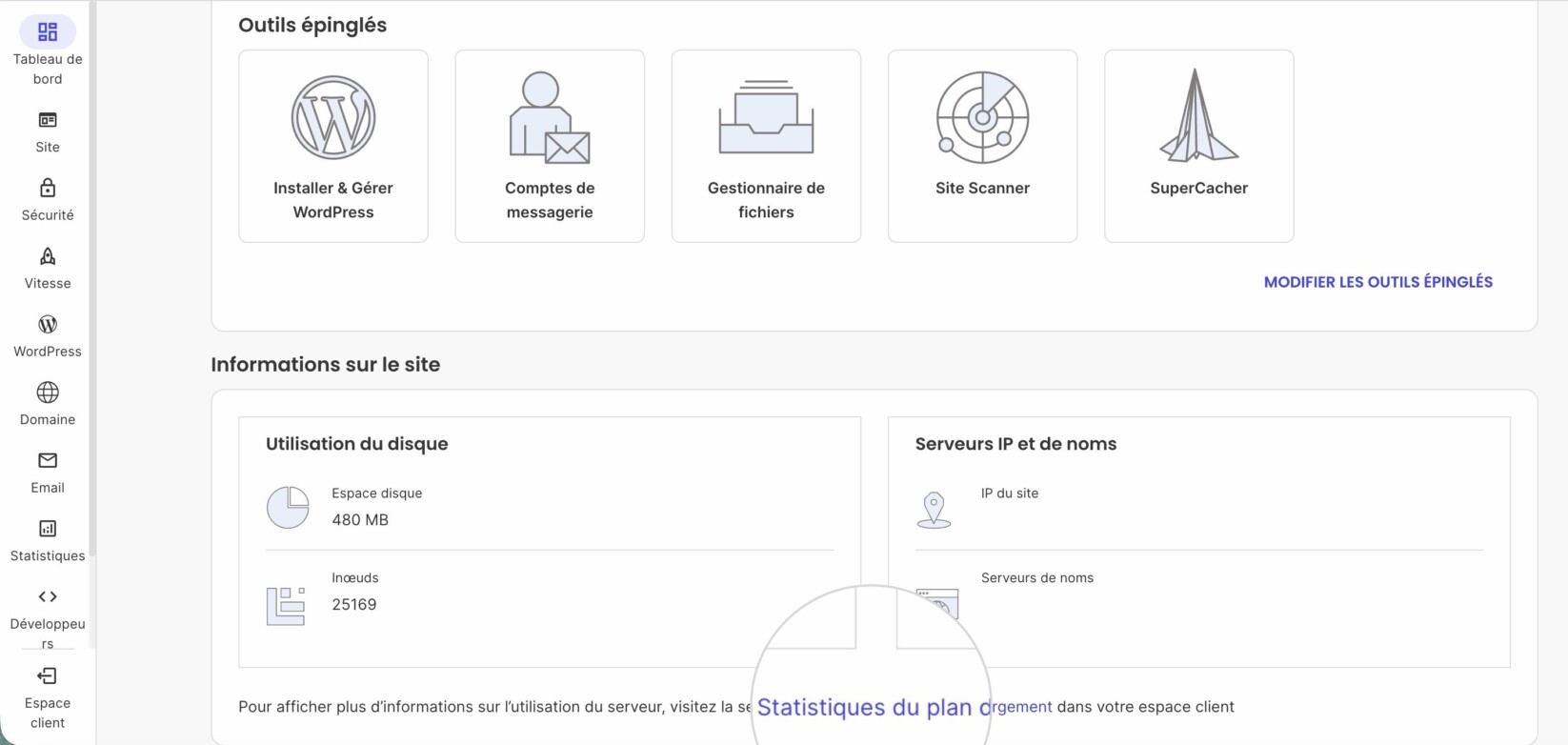
Task: Click the Informations sur le site heading
Action: point(326,365)
